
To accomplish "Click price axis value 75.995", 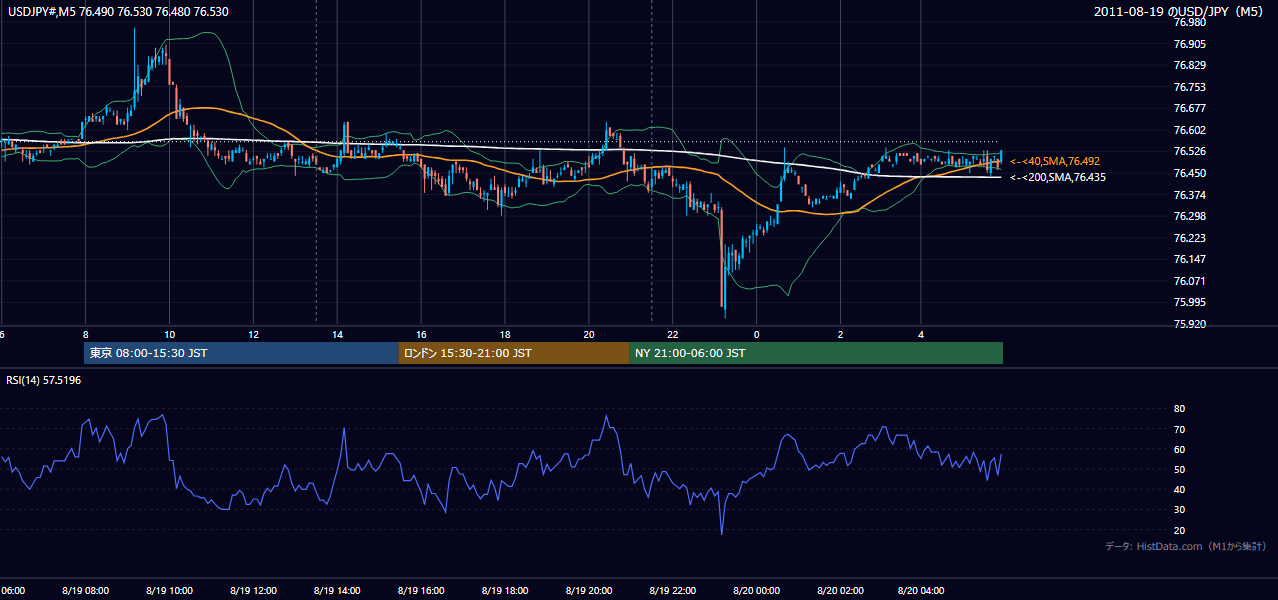I will click(1189, 302).
